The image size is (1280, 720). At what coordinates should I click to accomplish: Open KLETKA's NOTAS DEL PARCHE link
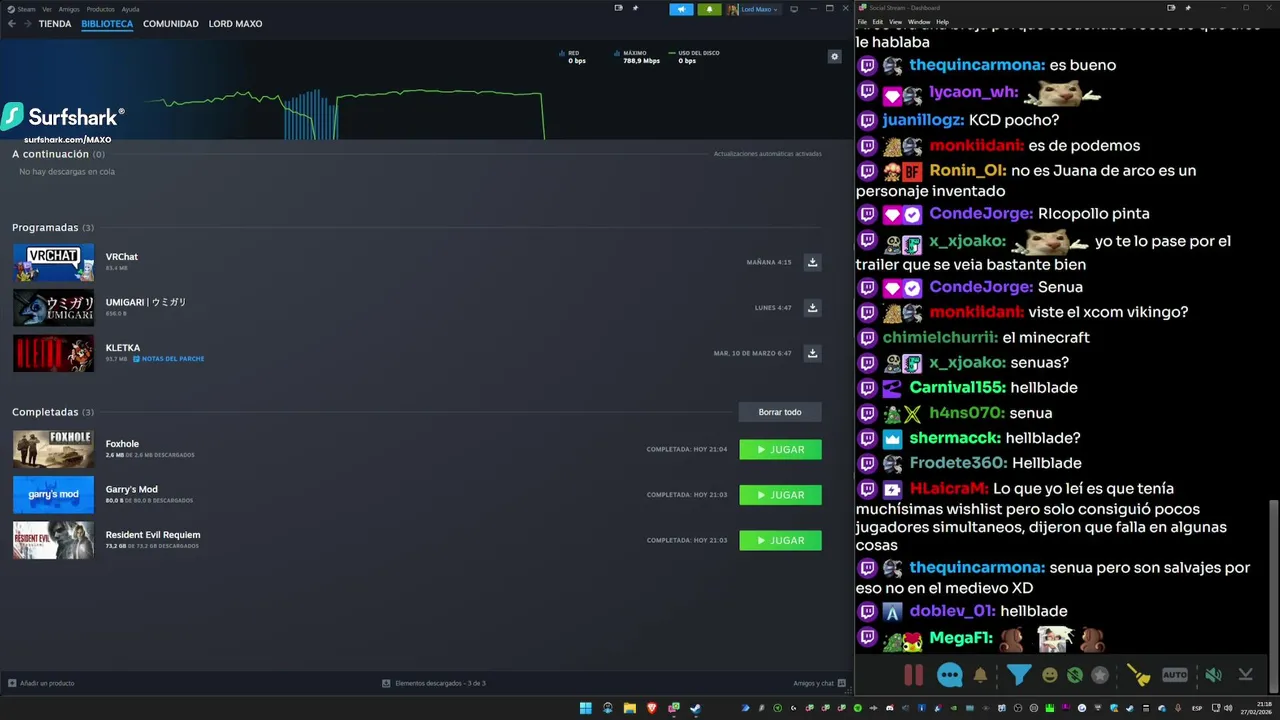click(168, 358)
